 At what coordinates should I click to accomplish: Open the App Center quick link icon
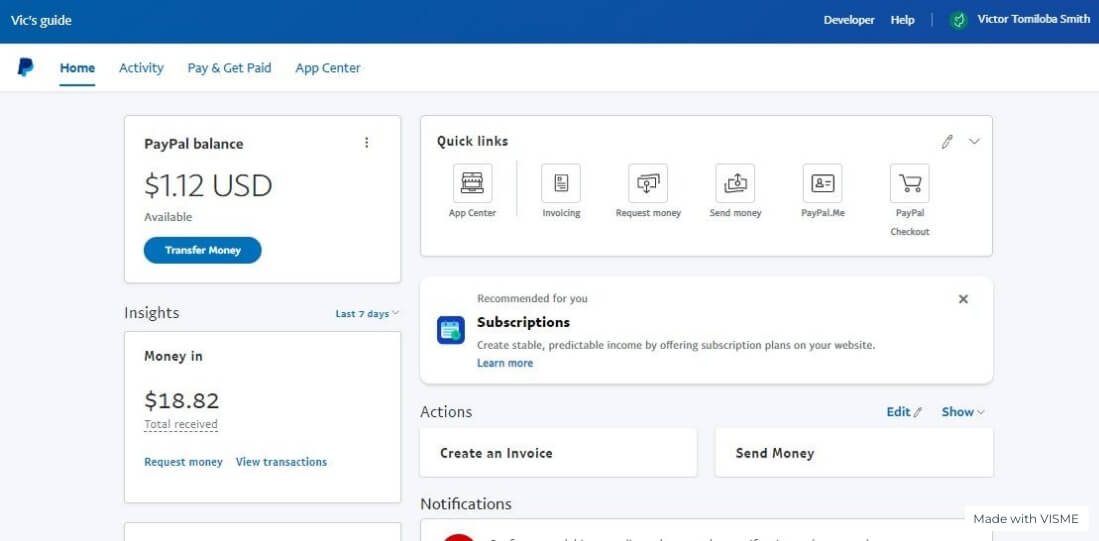pos(472,183)
